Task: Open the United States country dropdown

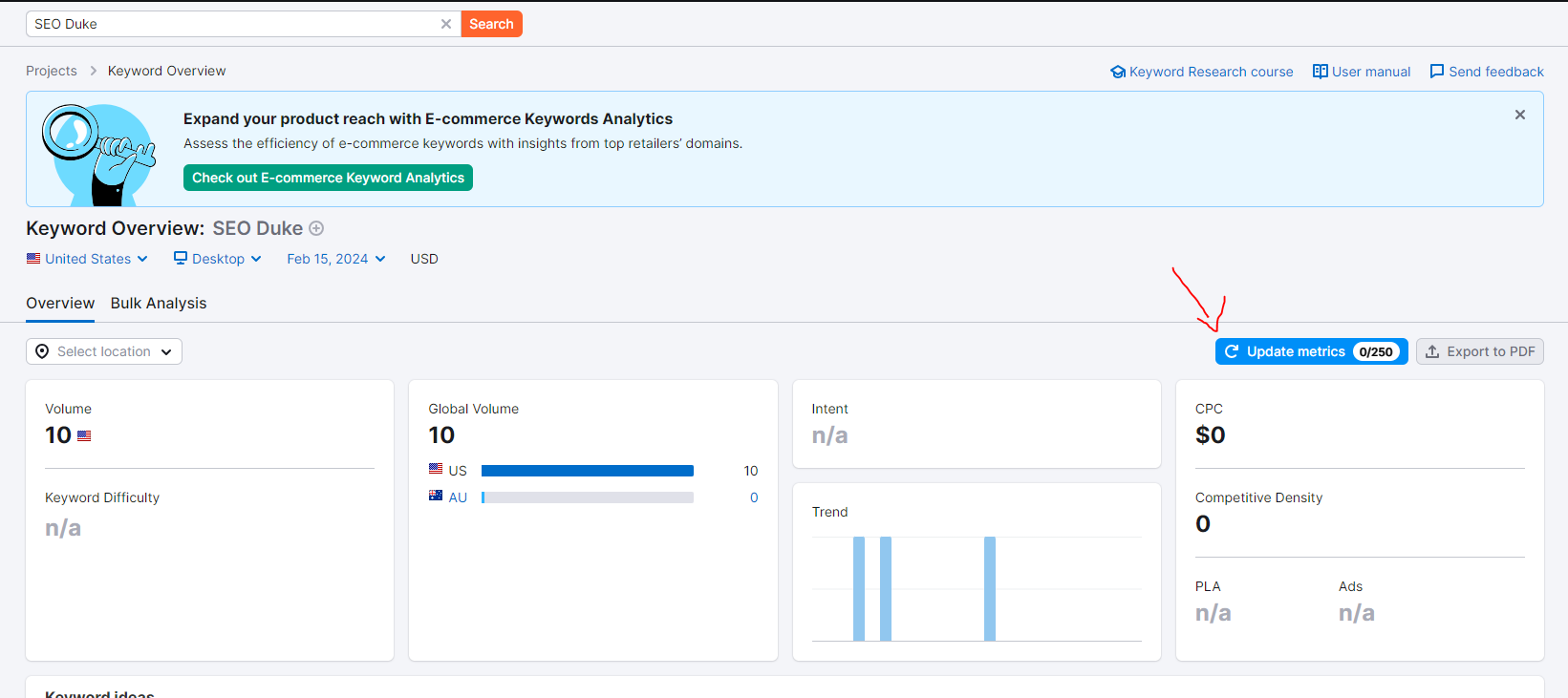Action: click(87, 259)
